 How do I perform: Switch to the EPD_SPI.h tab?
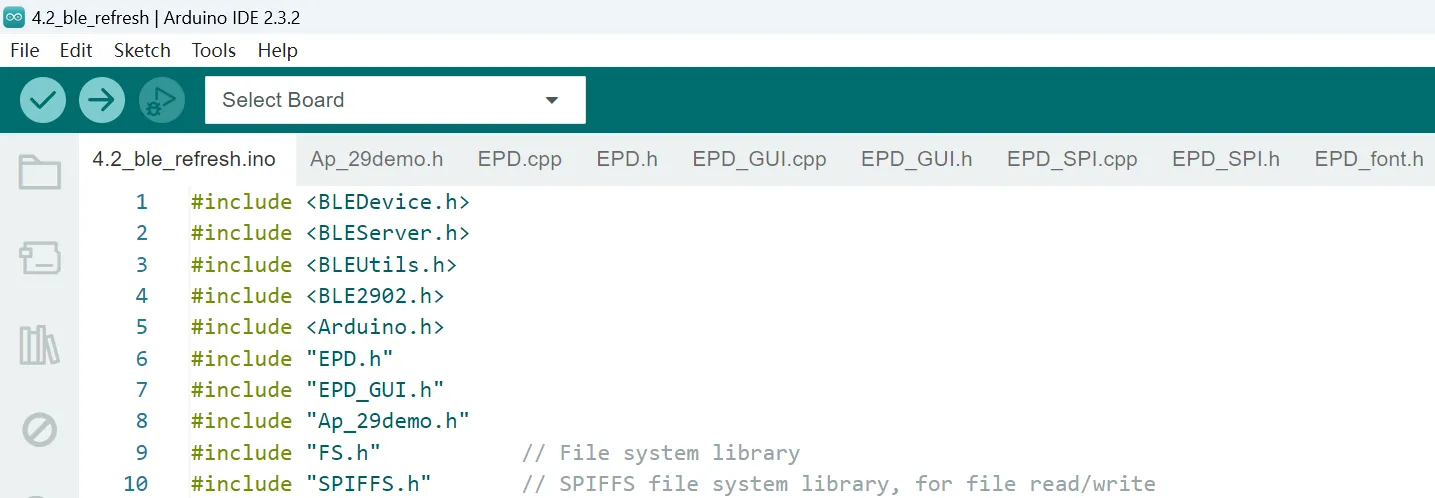point(1225,159)
